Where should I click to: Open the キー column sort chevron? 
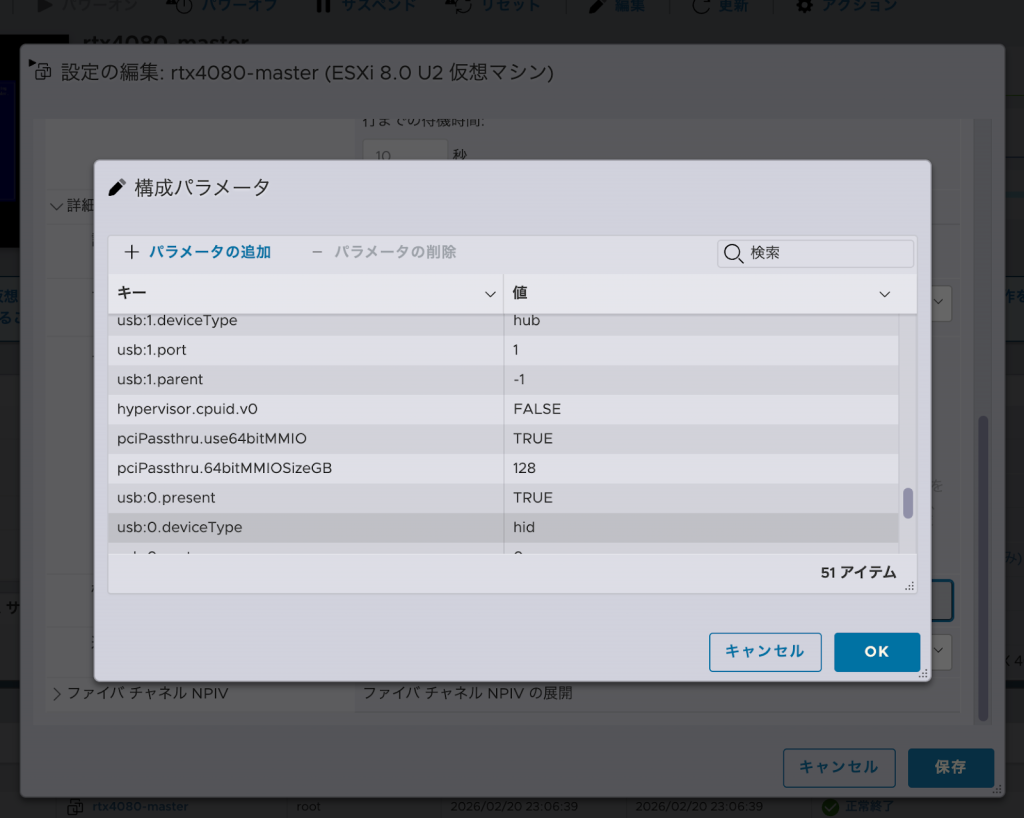(490, 294)
